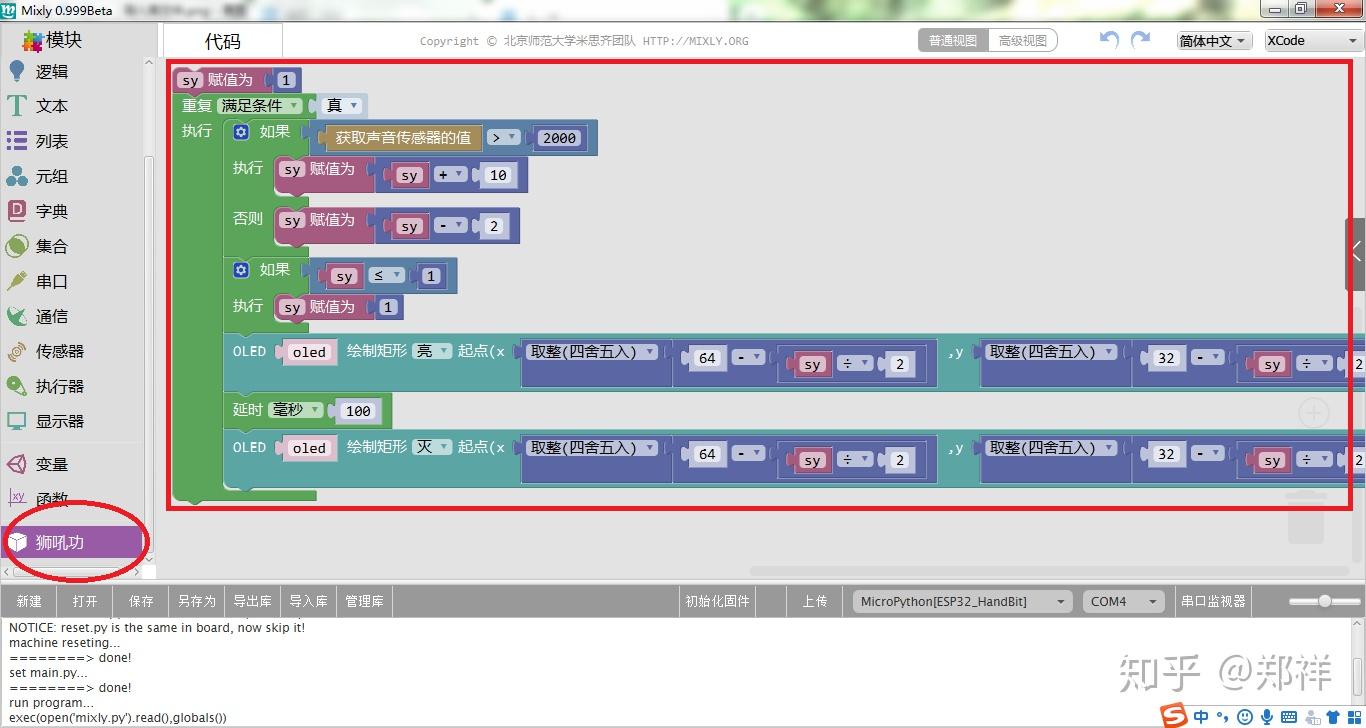This screenshot has width=1366, height=728.
Task: Click the first block's sy variable name
Action: 190,80
